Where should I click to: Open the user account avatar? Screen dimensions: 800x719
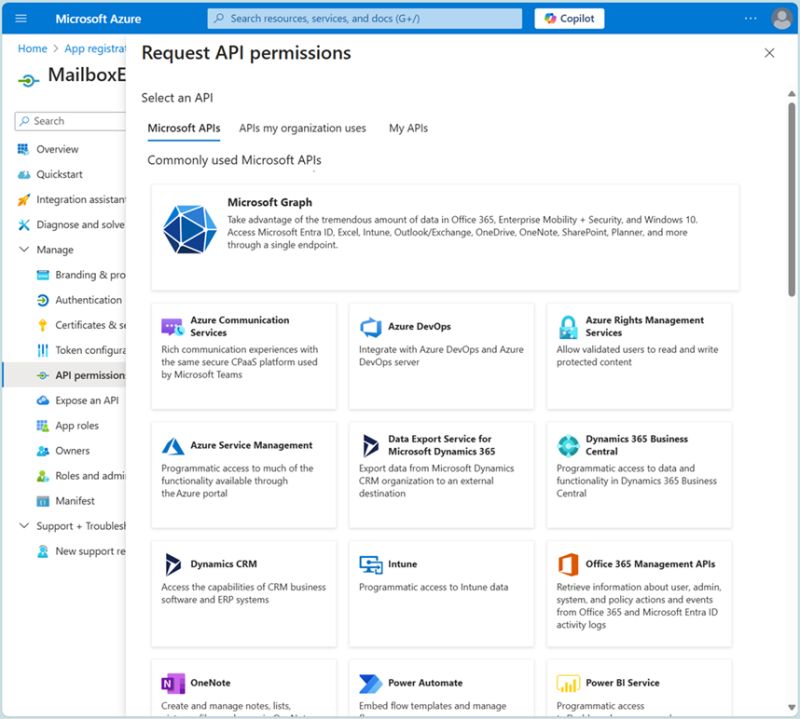pyautogui.click(x=781, y=19)
